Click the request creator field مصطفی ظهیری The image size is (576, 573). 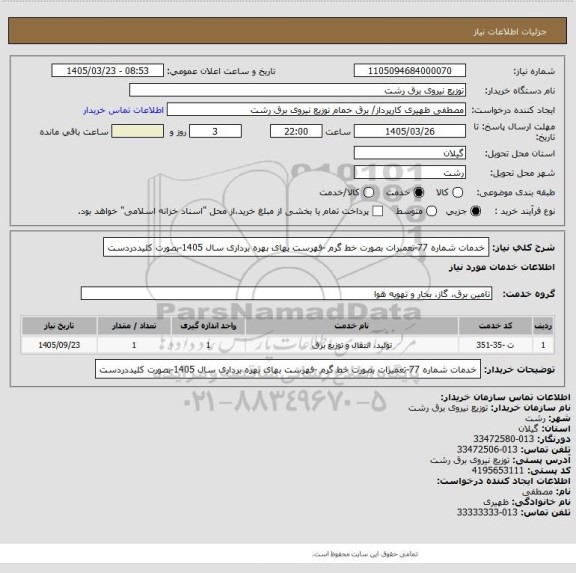(316, 110)
